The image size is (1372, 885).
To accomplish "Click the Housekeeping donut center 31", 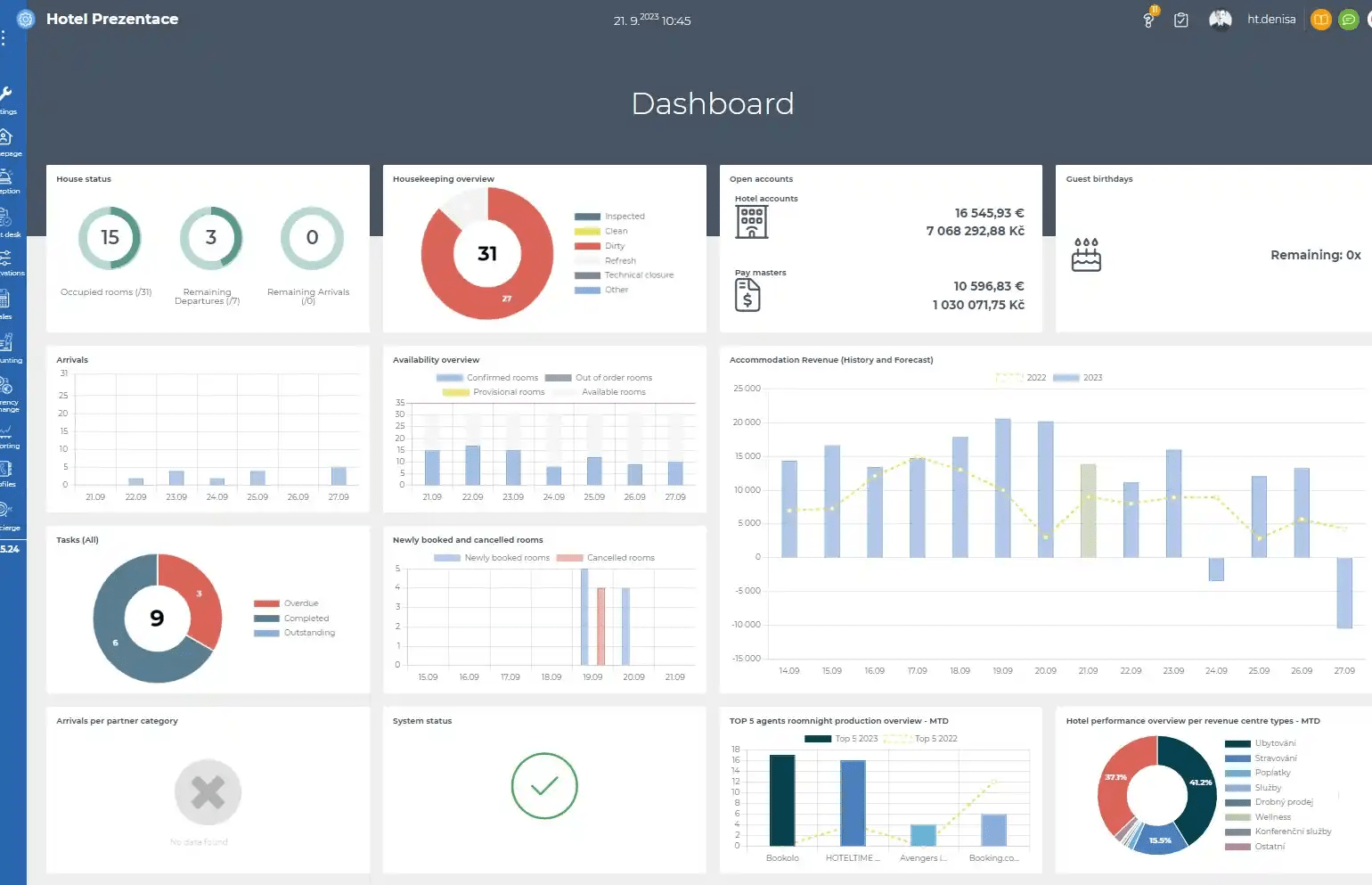I will tap(487, 254).
